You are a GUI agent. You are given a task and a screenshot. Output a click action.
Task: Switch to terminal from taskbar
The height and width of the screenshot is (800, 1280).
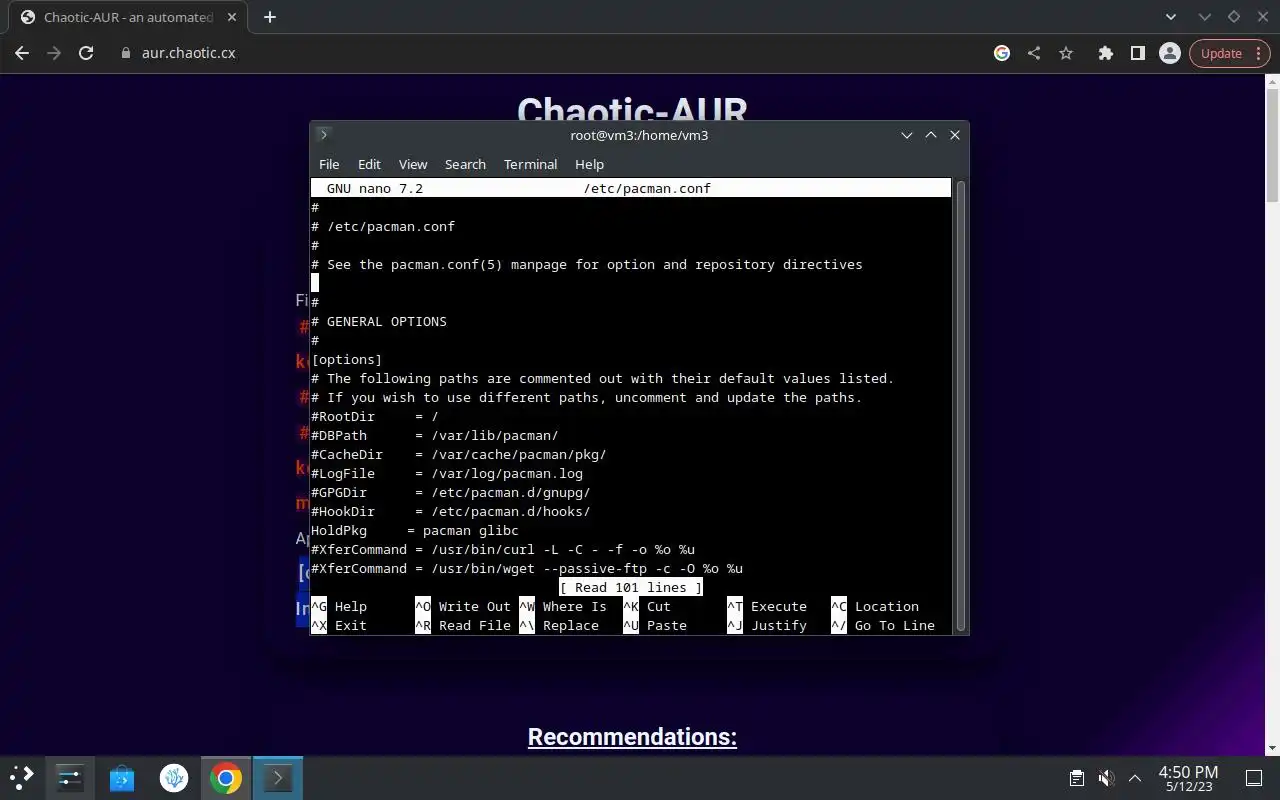pyautogui.click(x=277, y=777)
